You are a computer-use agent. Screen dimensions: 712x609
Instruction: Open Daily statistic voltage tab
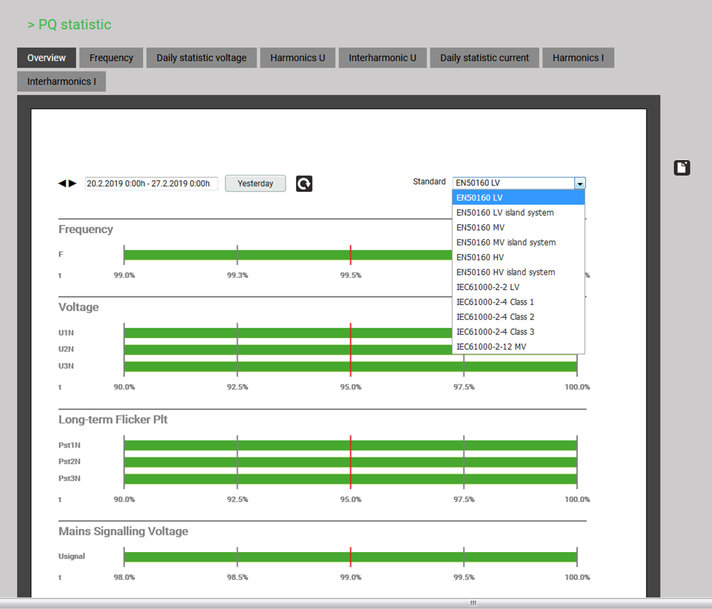pyautogui.click(x=202, y=58)
